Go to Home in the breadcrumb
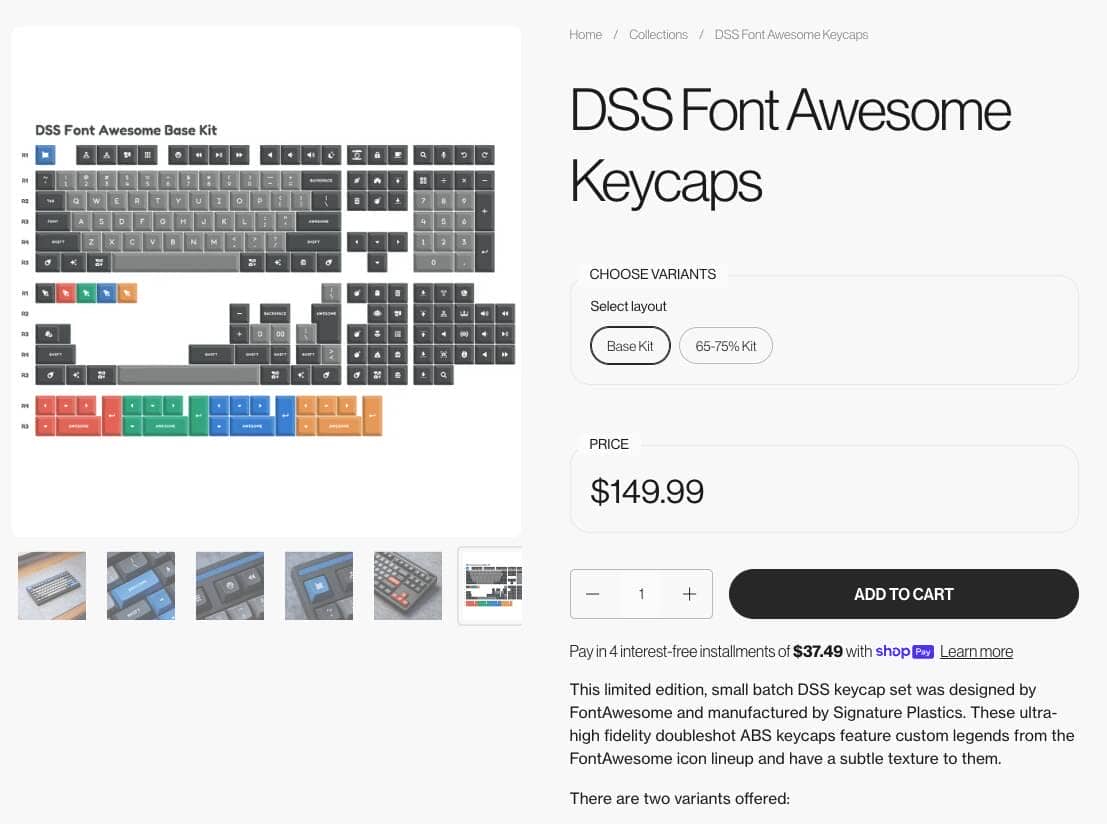This screenshot has width=1107, height=824. pos(585,35)
